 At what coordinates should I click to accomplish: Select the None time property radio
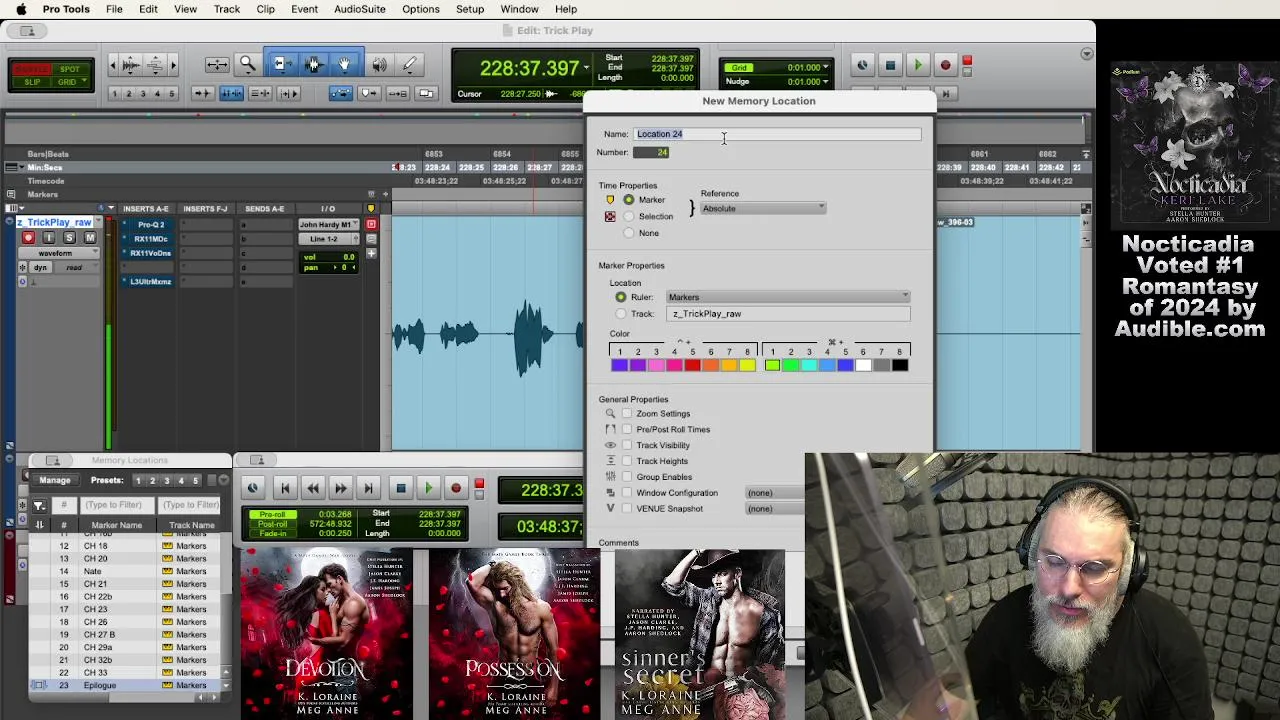[x=629, y=233]
